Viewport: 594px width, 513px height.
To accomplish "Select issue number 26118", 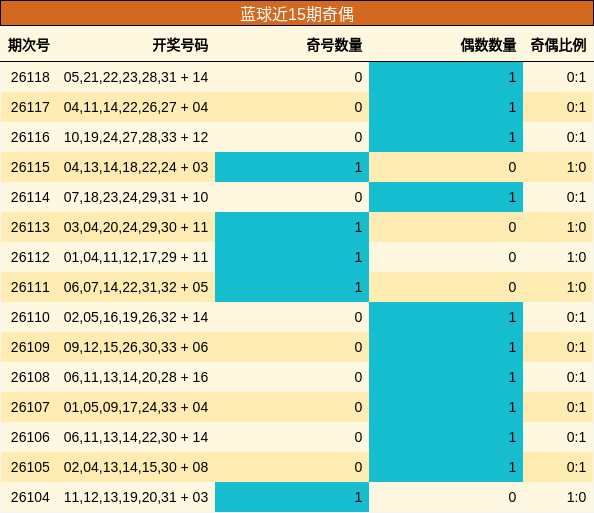I will [x=30, y=77].
